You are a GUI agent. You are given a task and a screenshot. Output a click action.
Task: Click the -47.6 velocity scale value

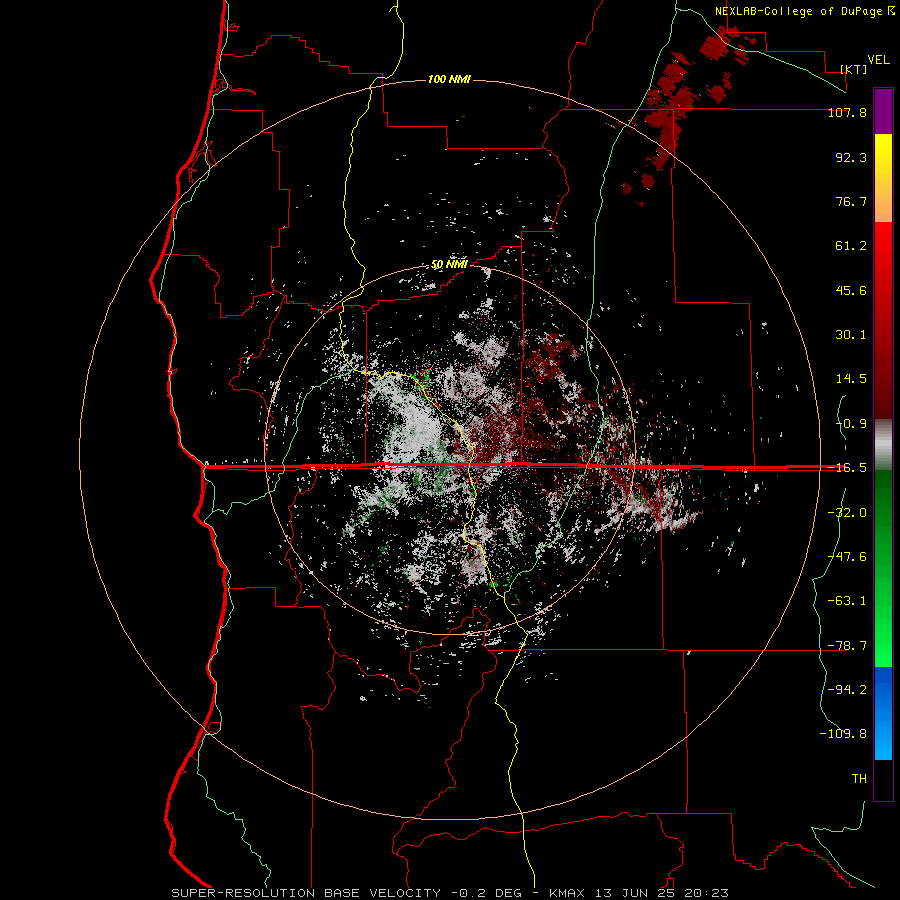(x=847, y=557)
